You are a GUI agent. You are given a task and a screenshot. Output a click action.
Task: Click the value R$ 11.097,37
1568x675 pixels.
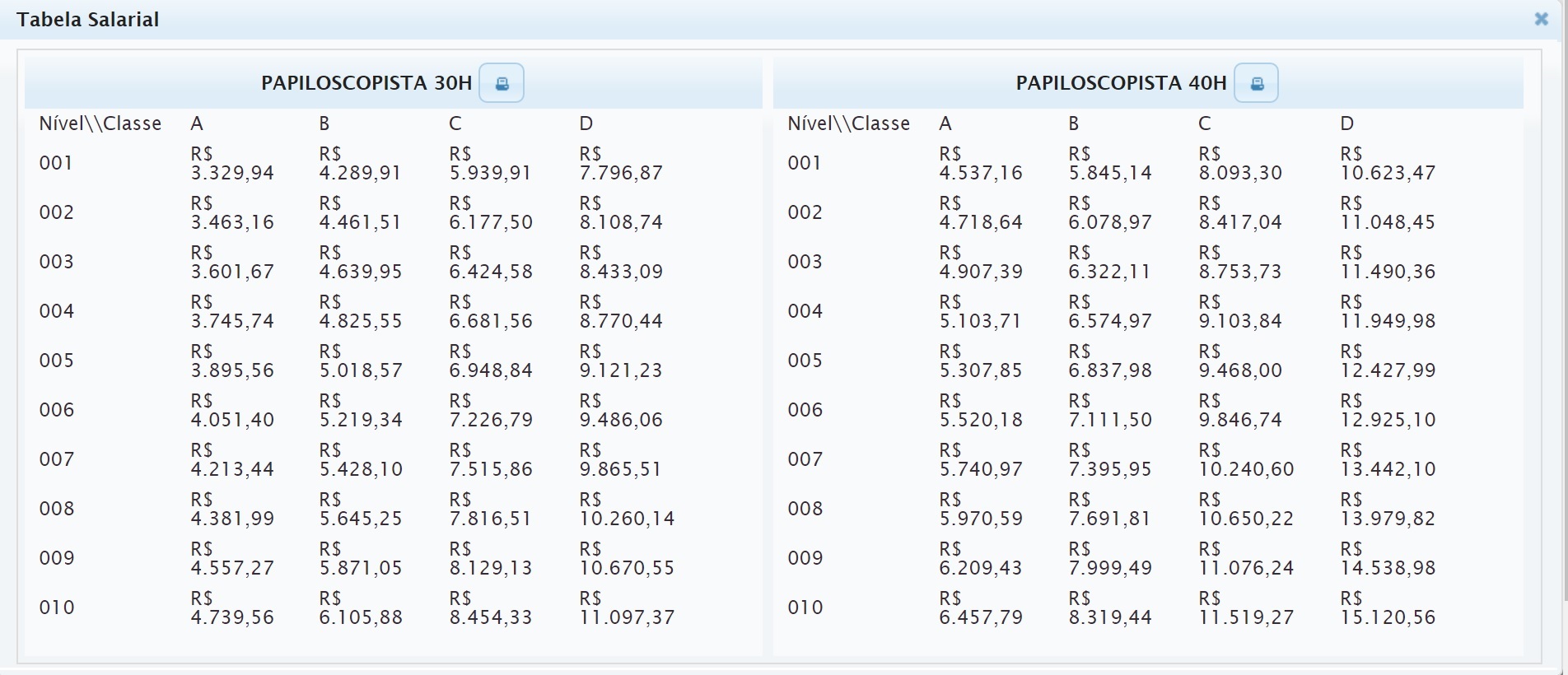pyautogui.click(x=627, y=608)
